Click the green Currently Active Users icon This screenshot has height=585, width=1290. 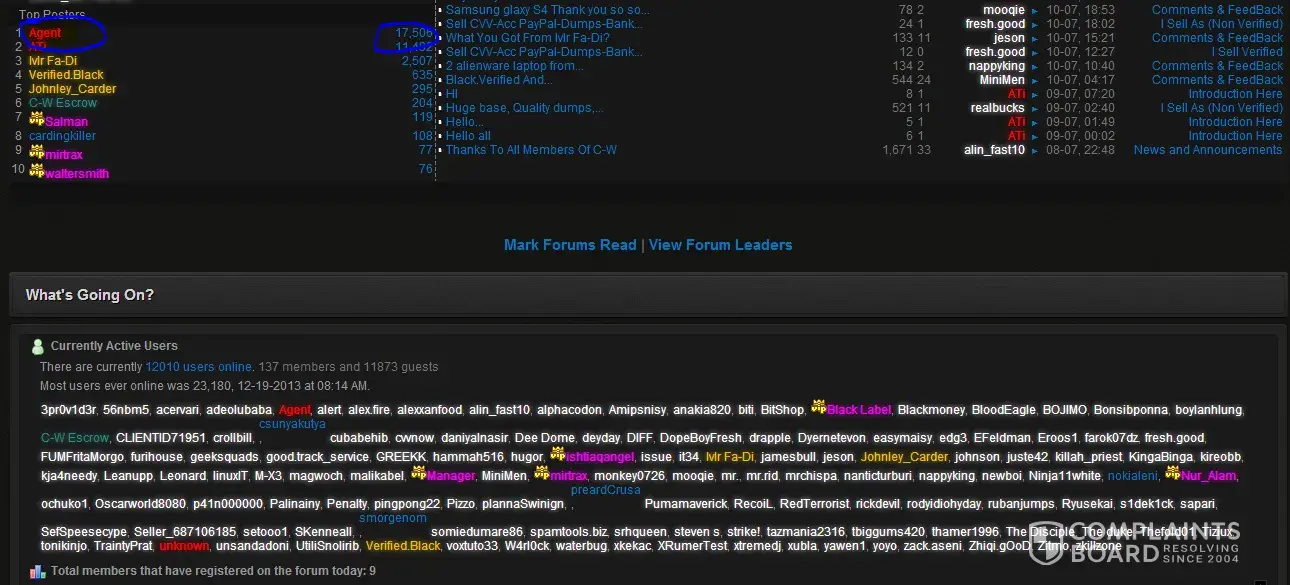click(x=38, y=347)
